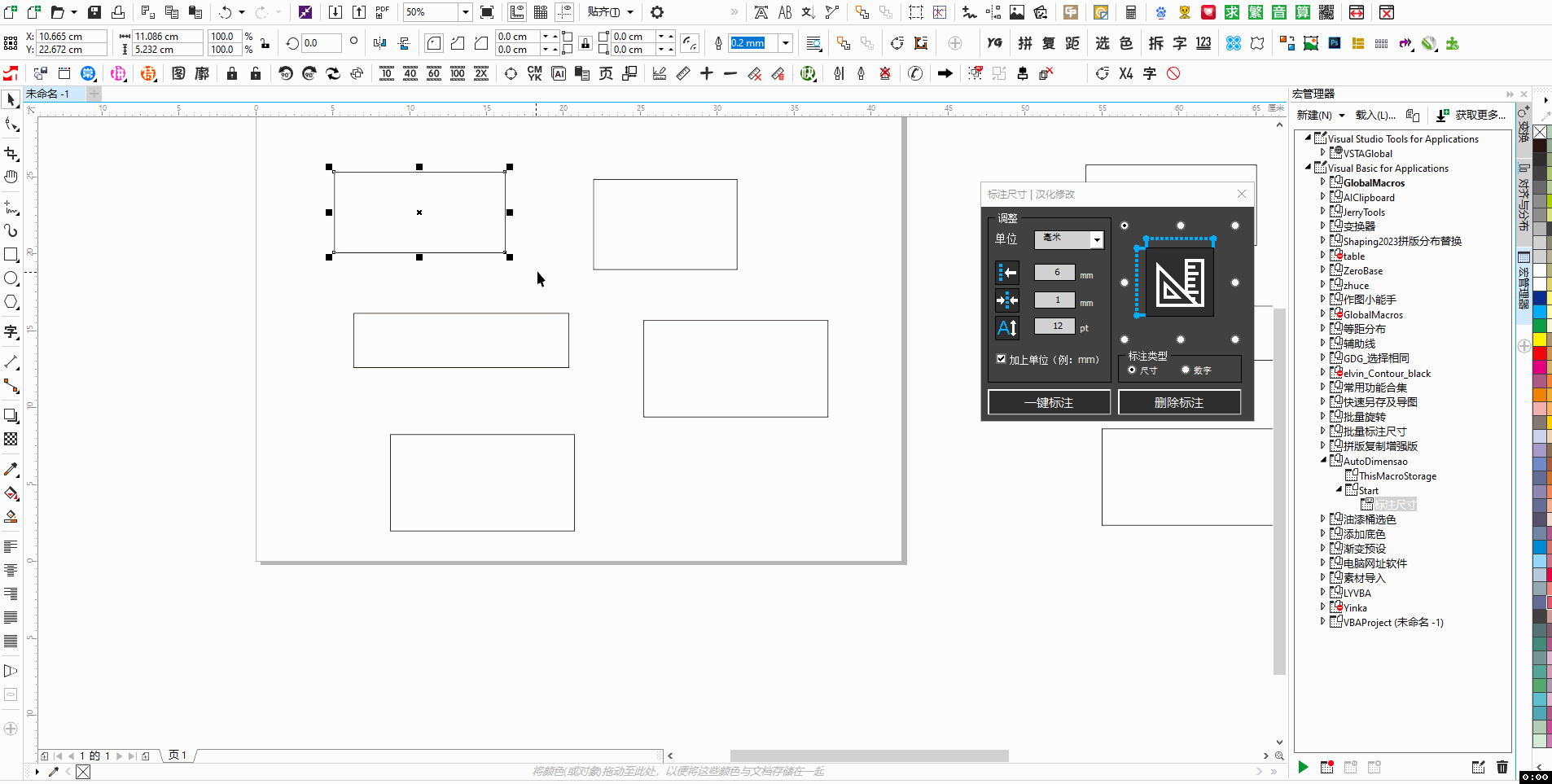Select 尺寸 radio button under 标注类型
The width and height of the screenshot is (1552, 784).
click(x=1132, y=370)
